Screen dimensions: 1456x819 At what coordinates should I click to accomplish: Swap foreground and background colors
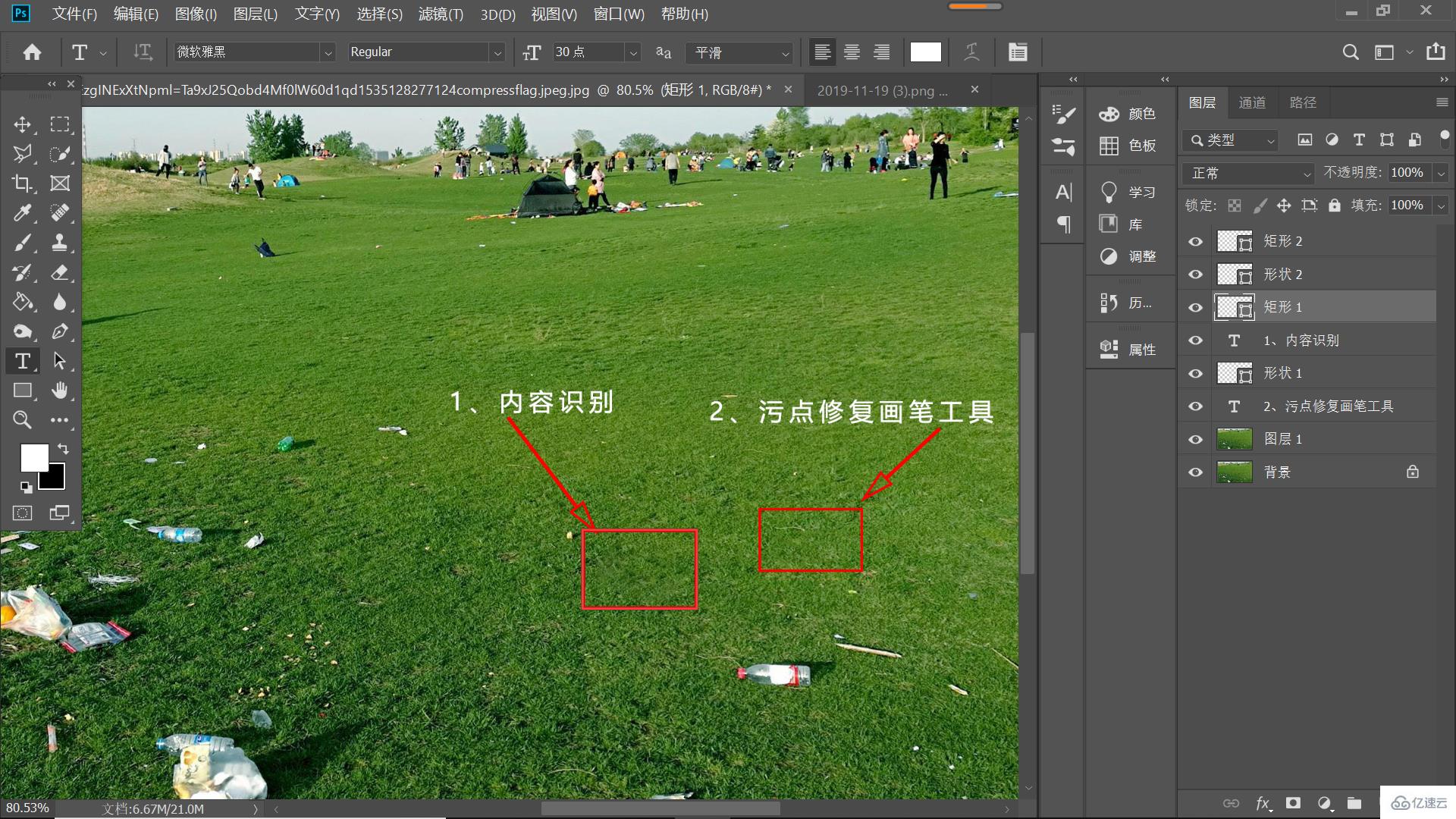[x=63, y=449]
